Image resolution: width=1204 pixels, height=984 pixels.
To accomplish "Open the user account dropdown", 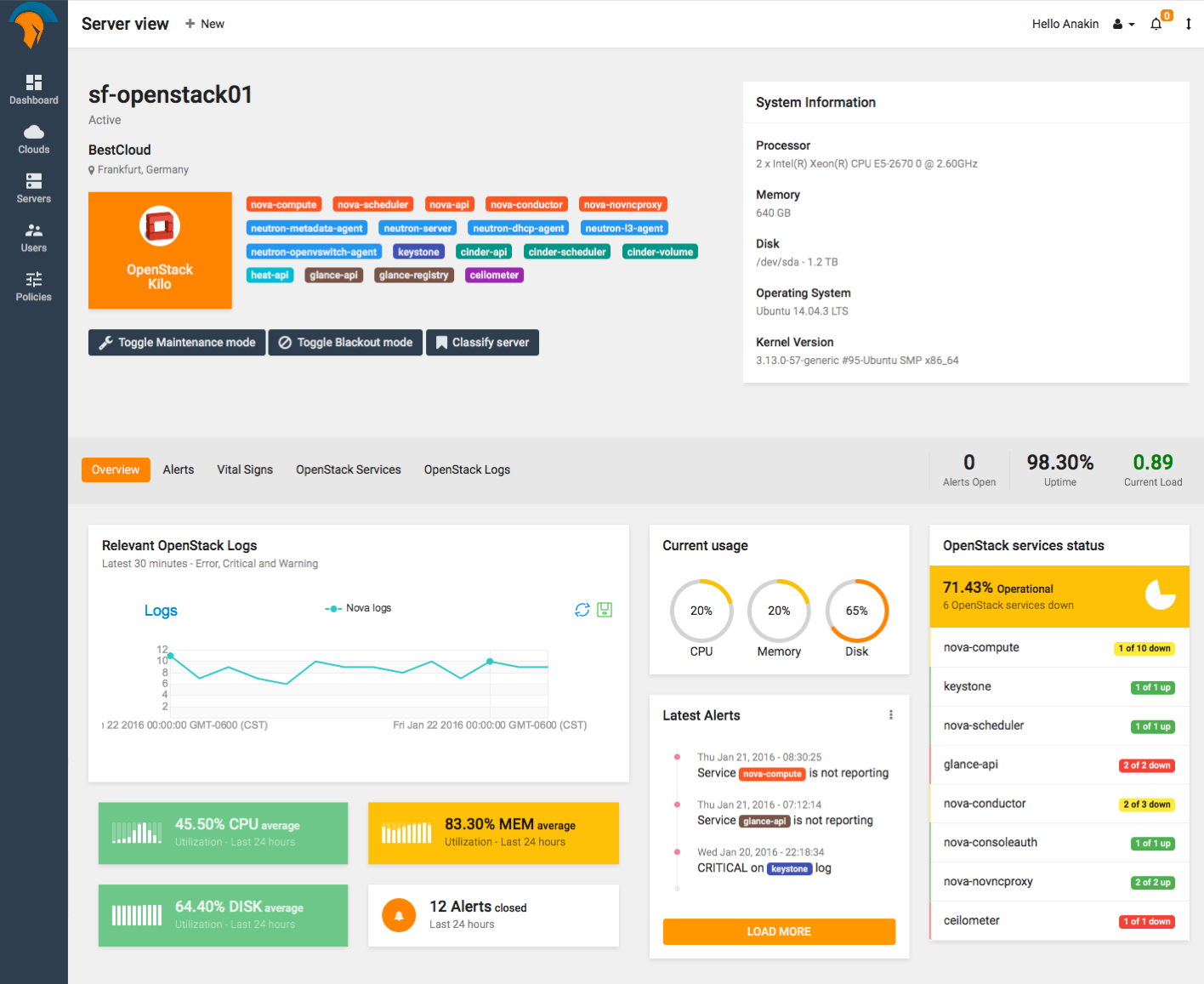I will pos(1124,24).
